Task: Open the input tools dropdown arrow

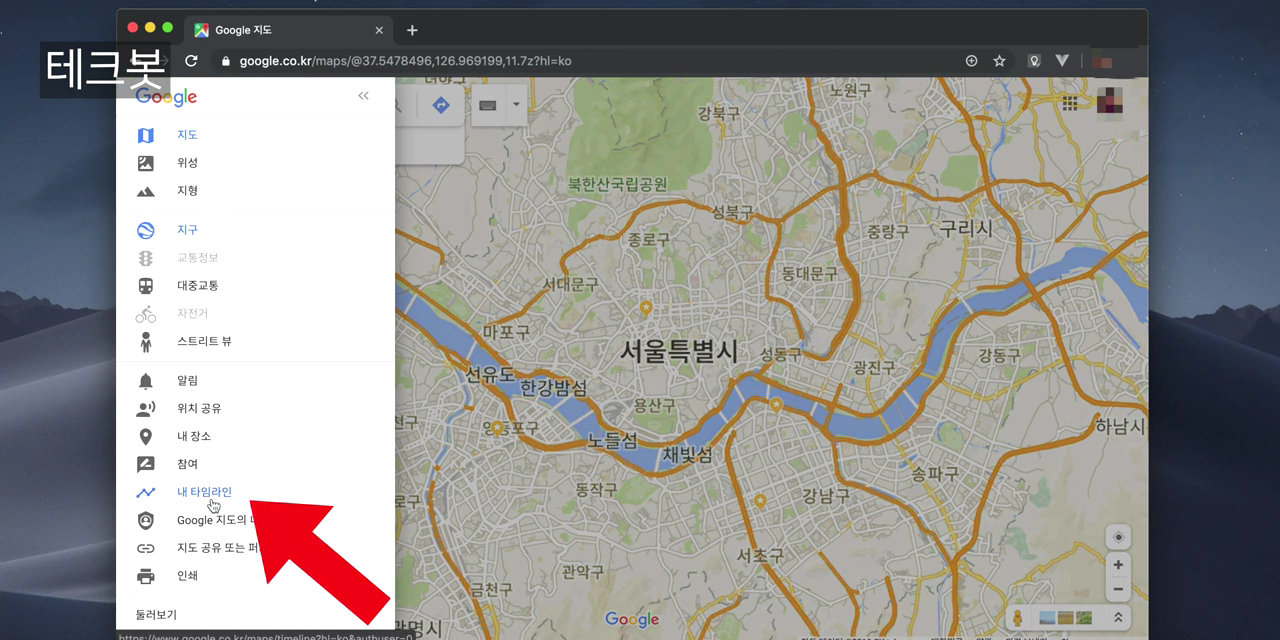Action: (x=516, y=104)
